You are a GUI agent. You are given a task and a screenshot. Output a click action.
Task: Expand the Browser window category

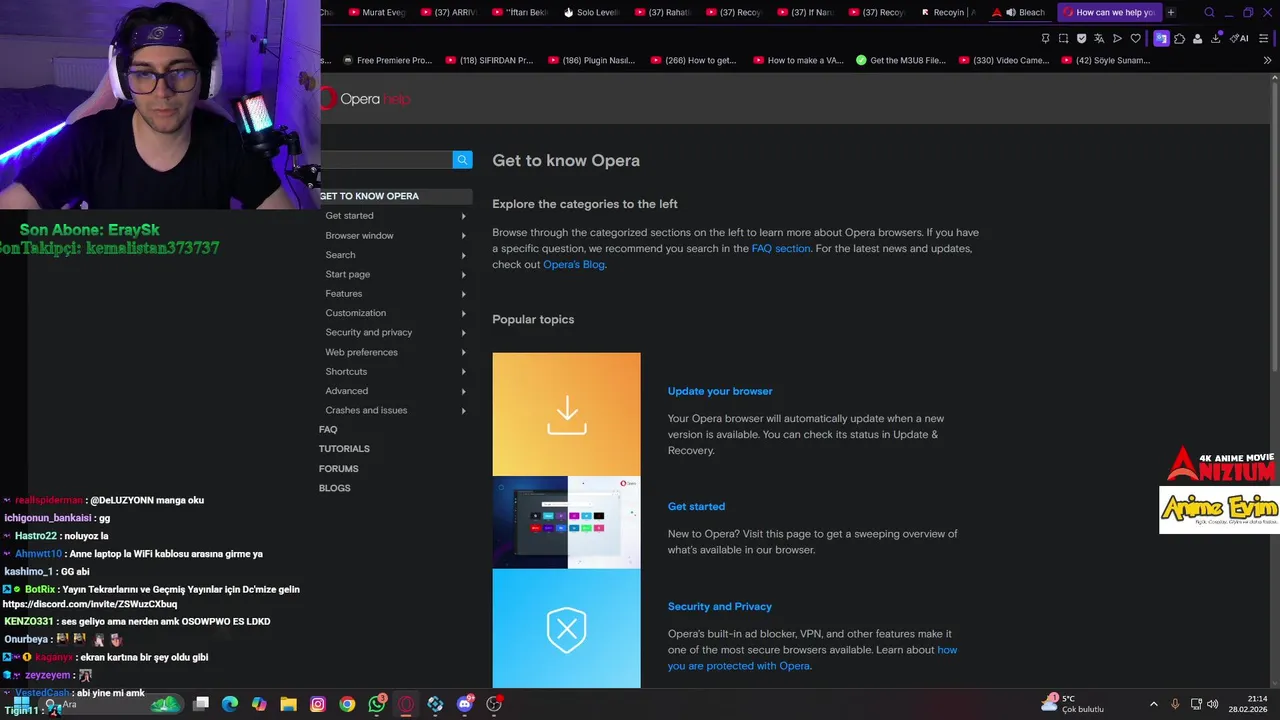[394, 236]
